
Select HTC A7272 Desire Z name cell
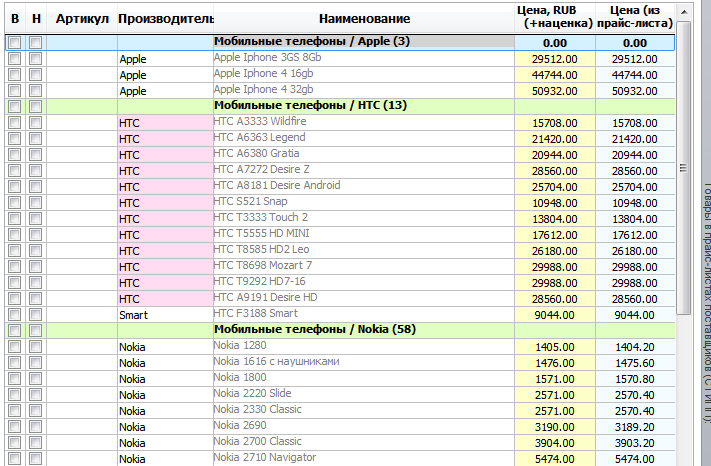click(364, 170)
